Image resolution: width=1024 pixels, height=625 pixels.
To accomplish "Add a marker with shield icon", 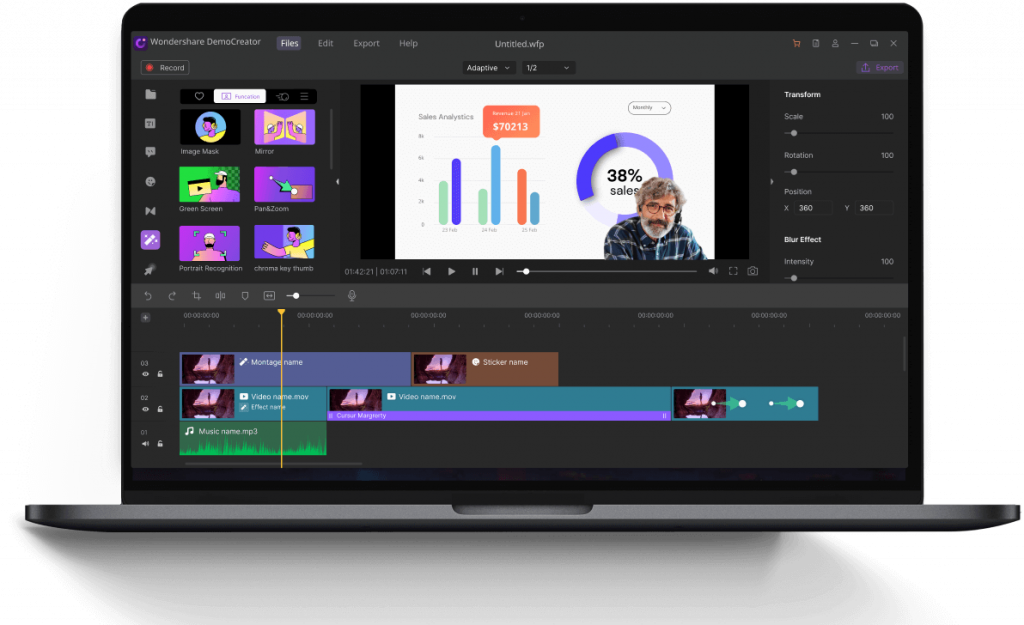I will (245, 296).
